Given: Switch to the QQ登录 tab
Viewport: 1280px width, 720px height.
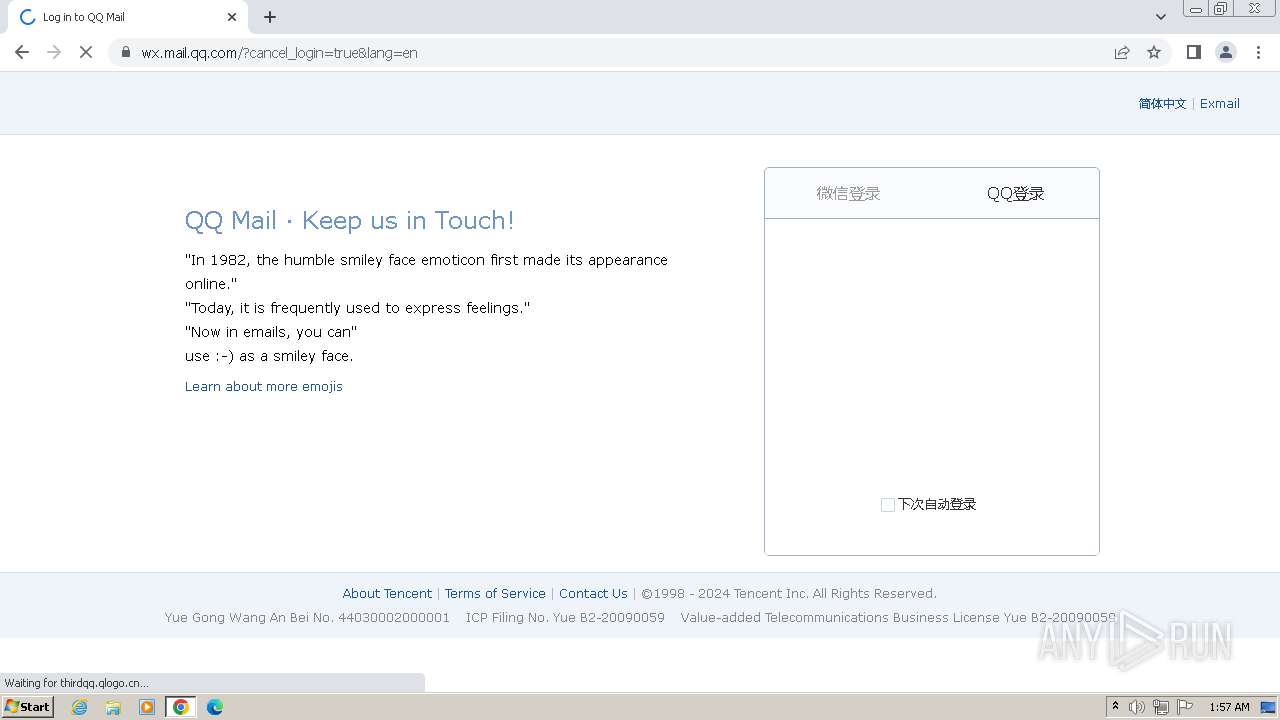Looking at the screenshot, I should [x=1015, y=194].
